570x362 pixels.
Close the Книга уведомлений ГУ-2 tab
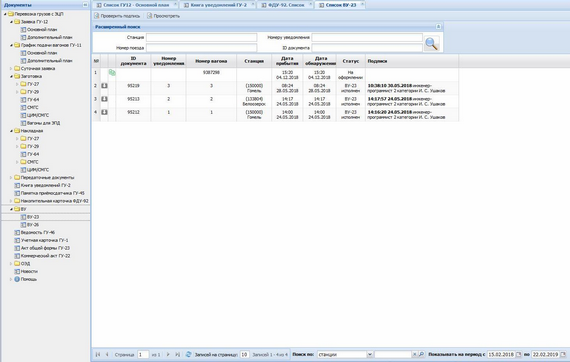253,4
